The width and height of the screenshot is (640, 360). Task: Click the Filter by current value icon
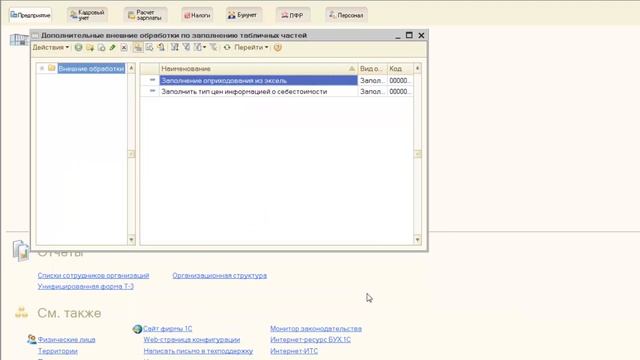[x=187, y=48]
